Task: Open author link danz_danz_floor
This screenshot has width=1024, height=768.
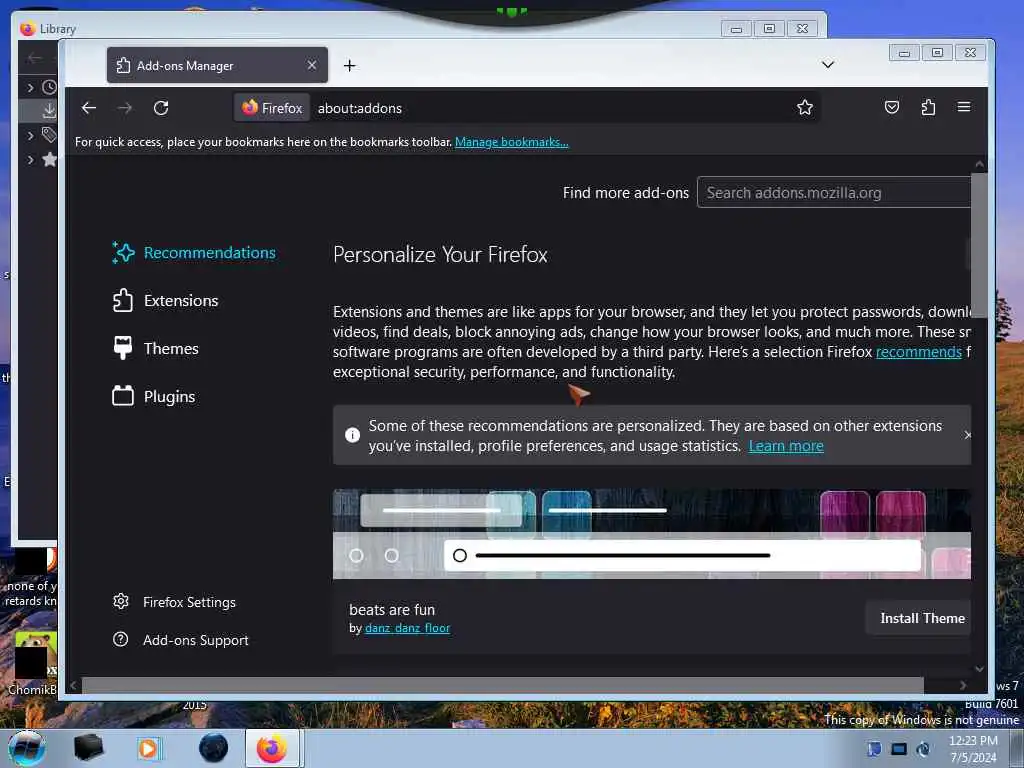Action: [x=407, y=628]
